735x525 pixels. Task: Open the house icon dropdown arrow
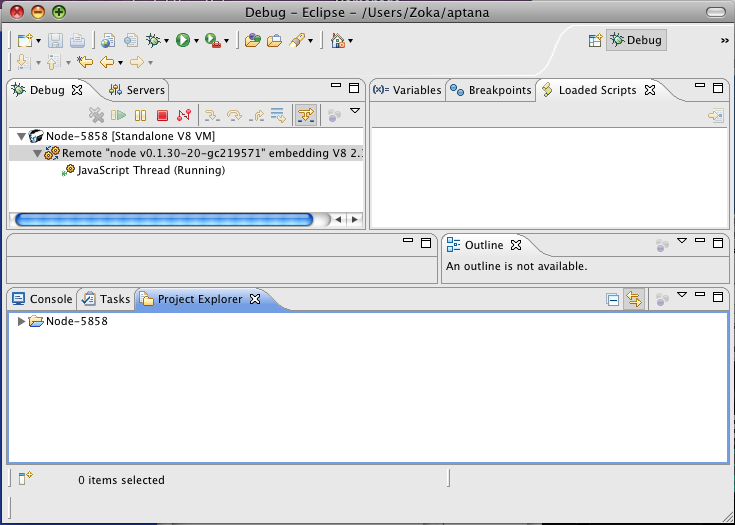(x=350, y=41)
